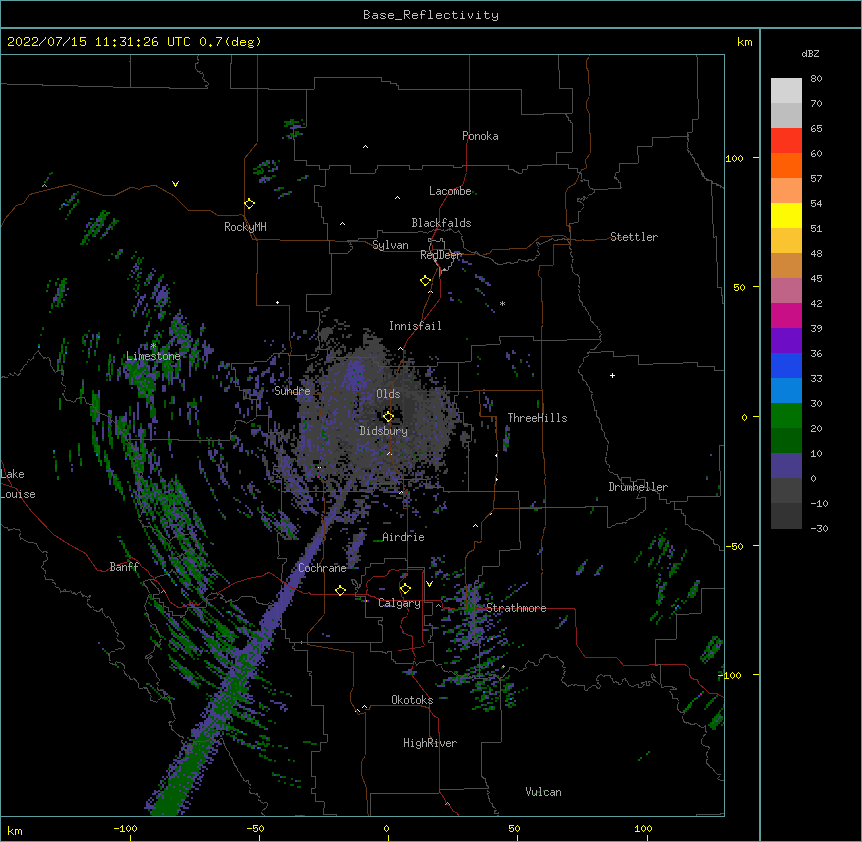
Task: Click the Didsbury city label
Action: click(384, 431)
